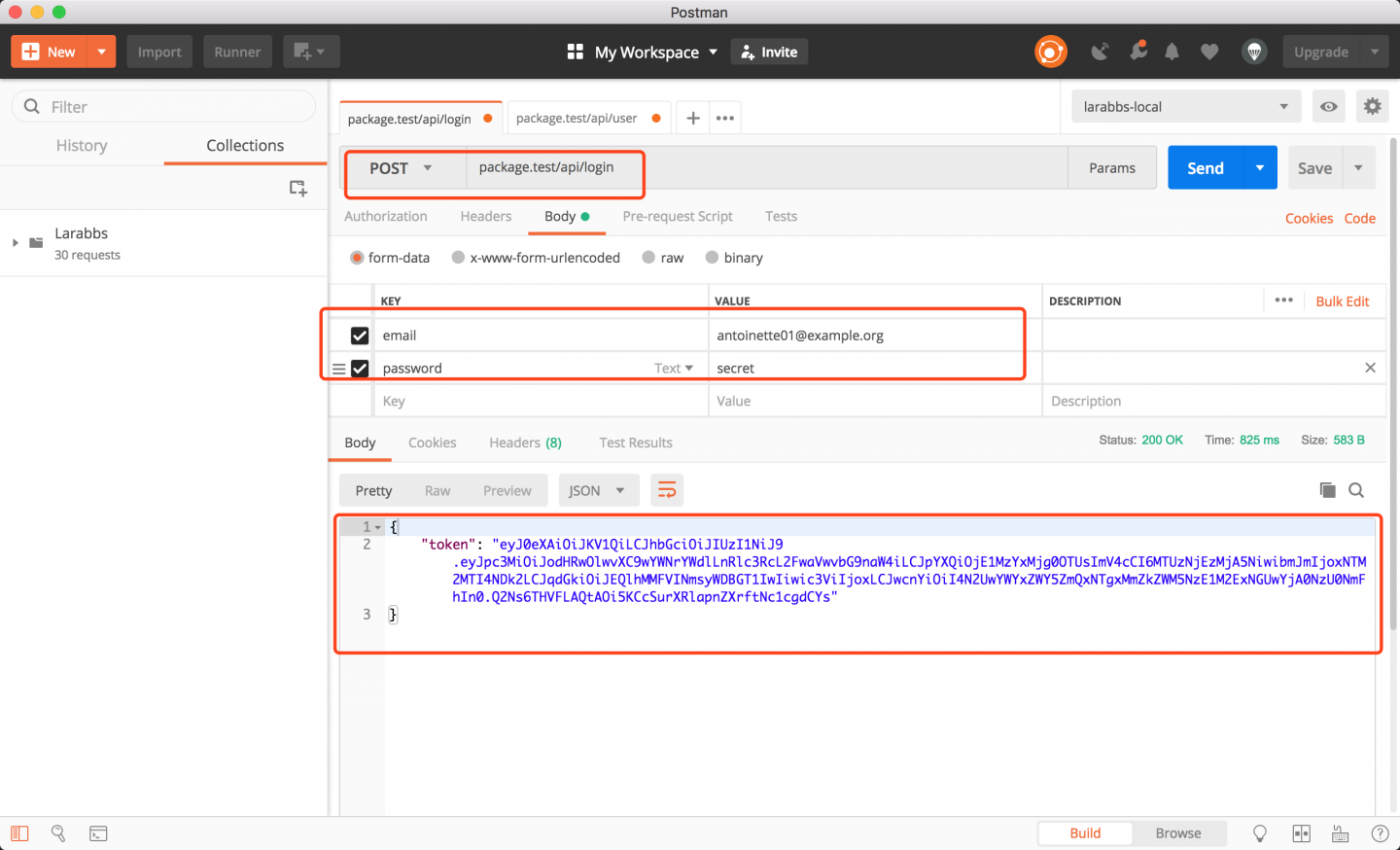1400x850 pixels.
Task: Open the Text type dropdown on password row
Action: [x=674, y=368]
